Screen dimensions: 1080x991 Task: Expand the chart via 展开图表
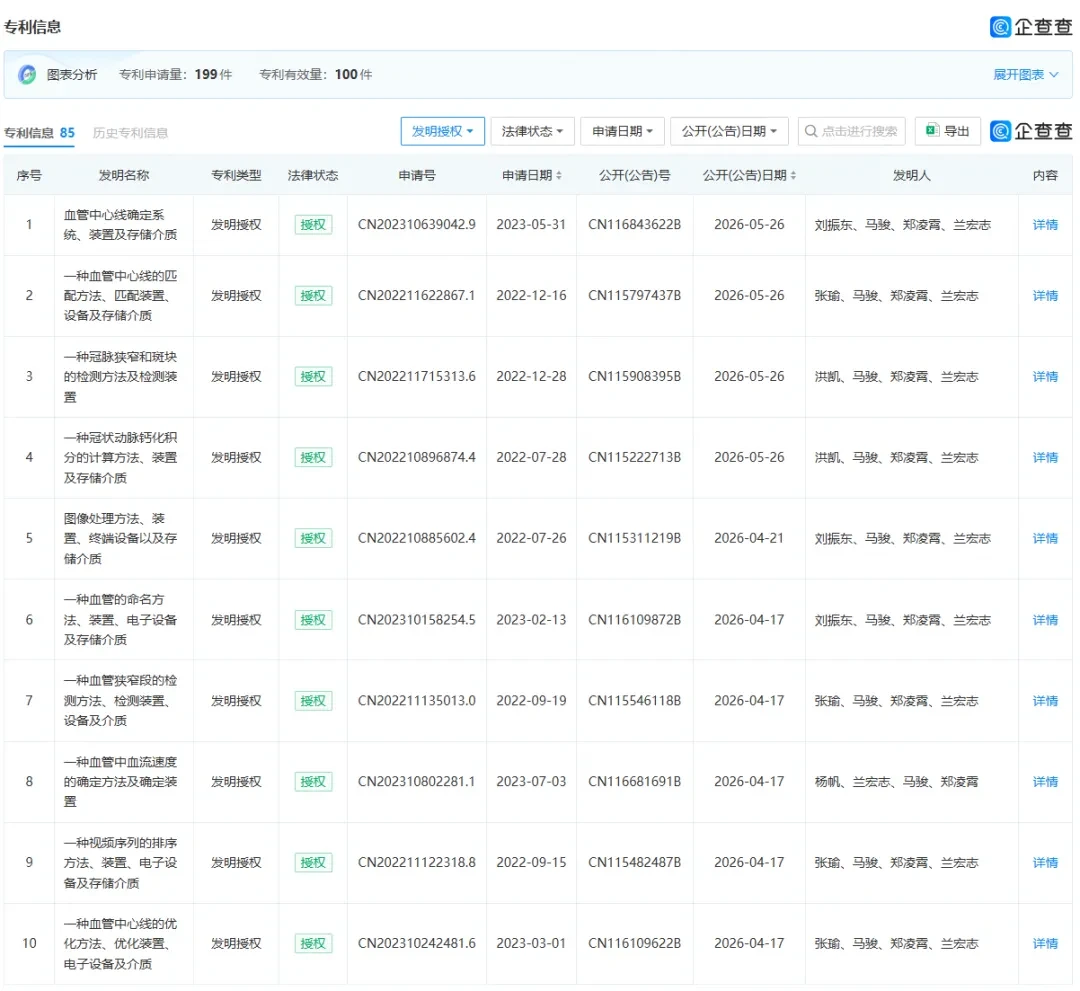(1025, 74)
